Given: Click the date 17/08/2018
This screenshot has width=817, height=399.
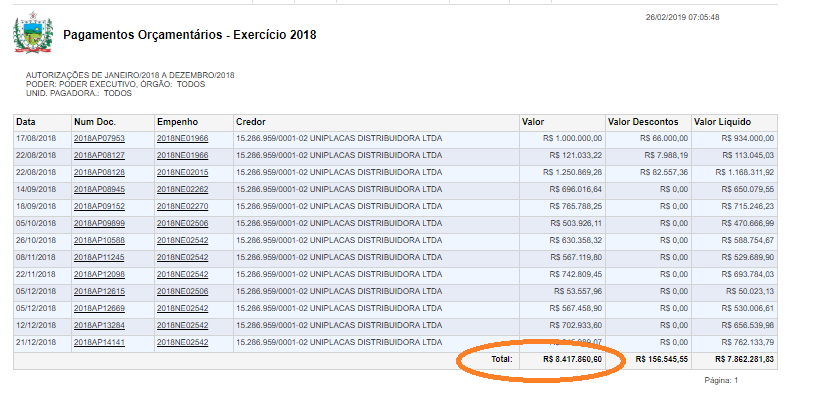Looking at the screenshot, I should point(36,139).
